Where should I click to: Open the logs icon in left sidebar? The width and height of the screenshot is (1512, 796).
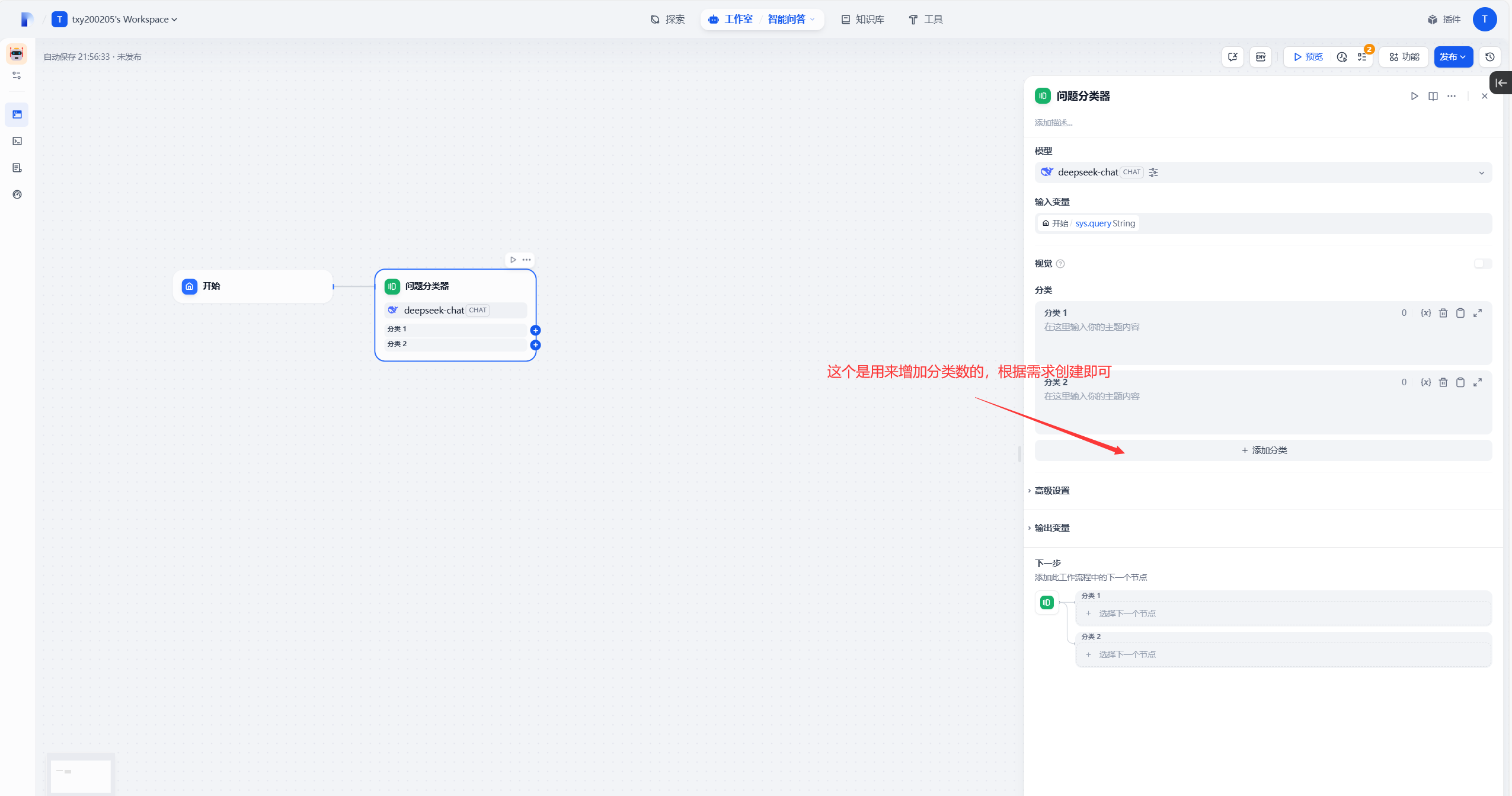tap(17, 168)
